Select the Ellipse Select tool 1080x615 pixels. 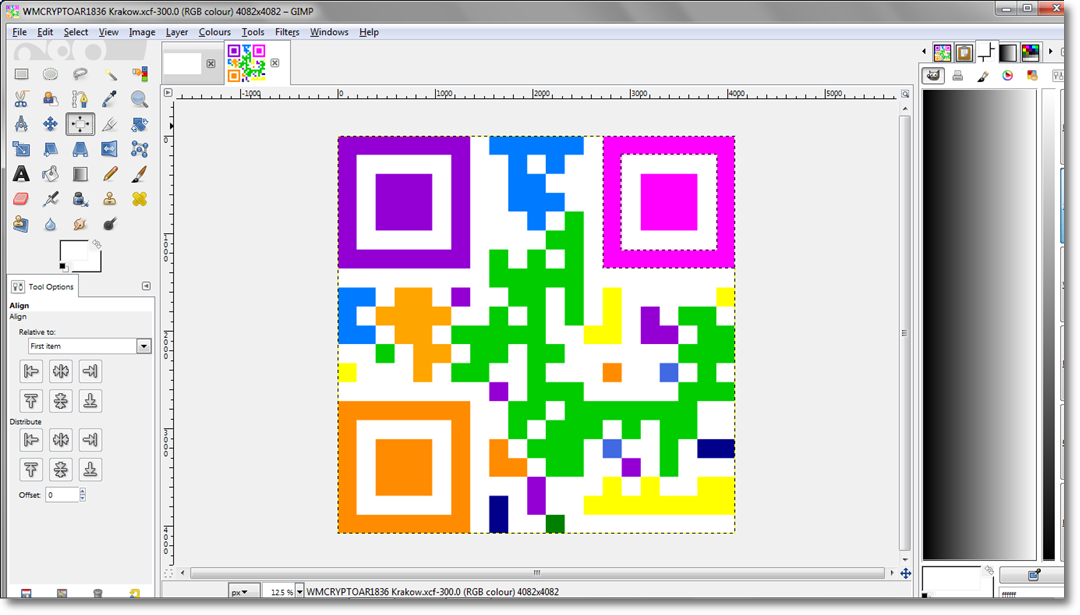(x=50, y=74)
